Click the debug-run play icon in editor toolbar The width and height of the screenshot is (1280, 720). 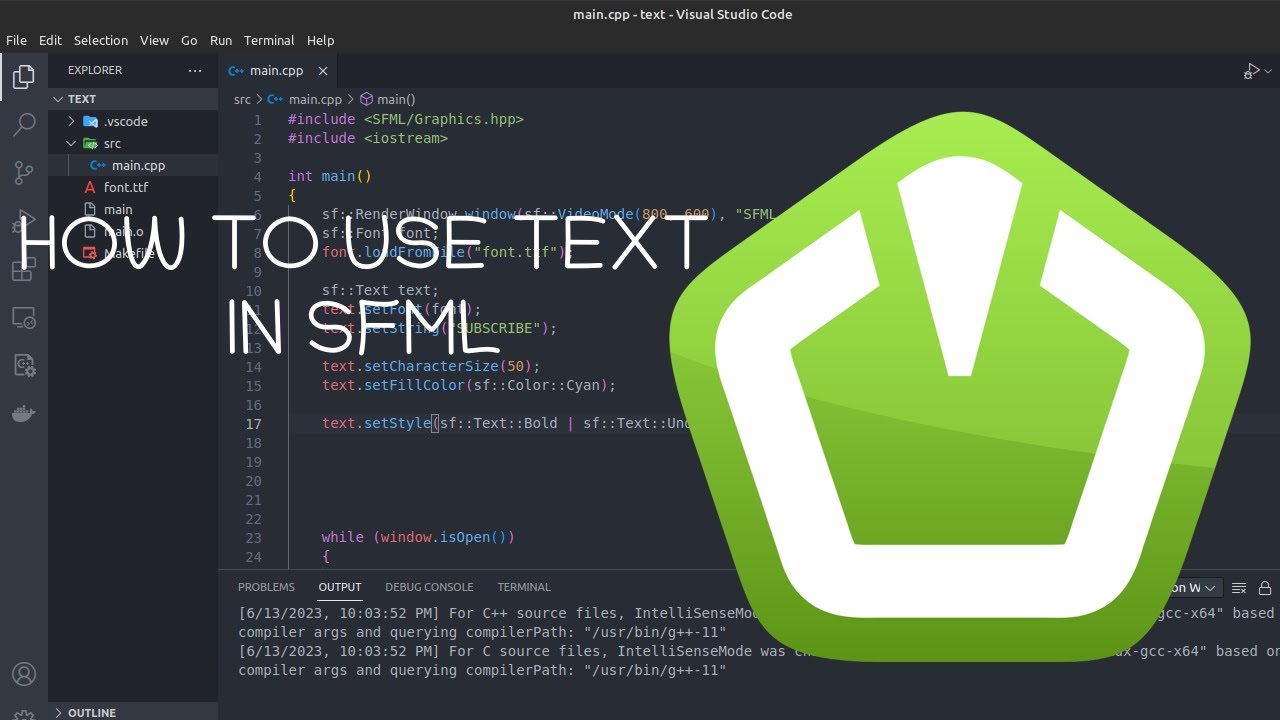1250,71
